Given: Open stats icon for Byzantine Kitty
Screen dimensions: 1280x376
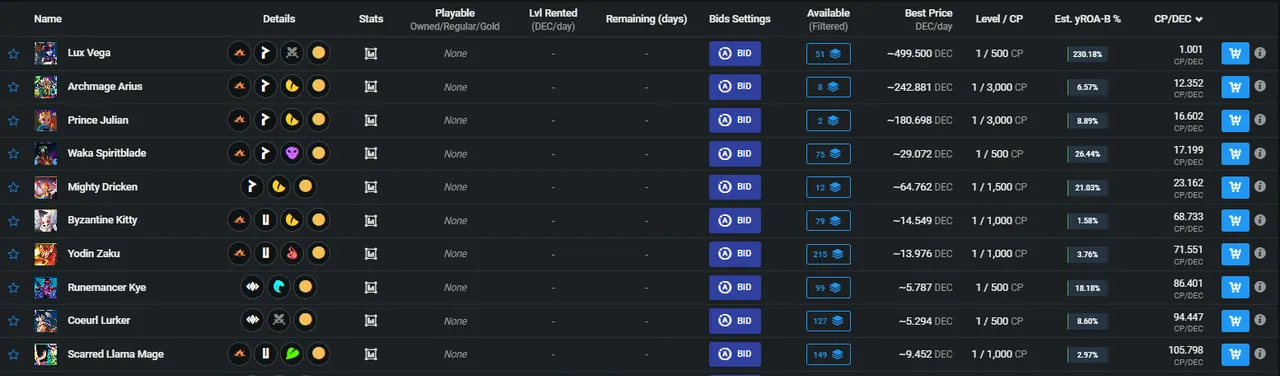Looking at the screenshot, I should (x=371, y=220).
